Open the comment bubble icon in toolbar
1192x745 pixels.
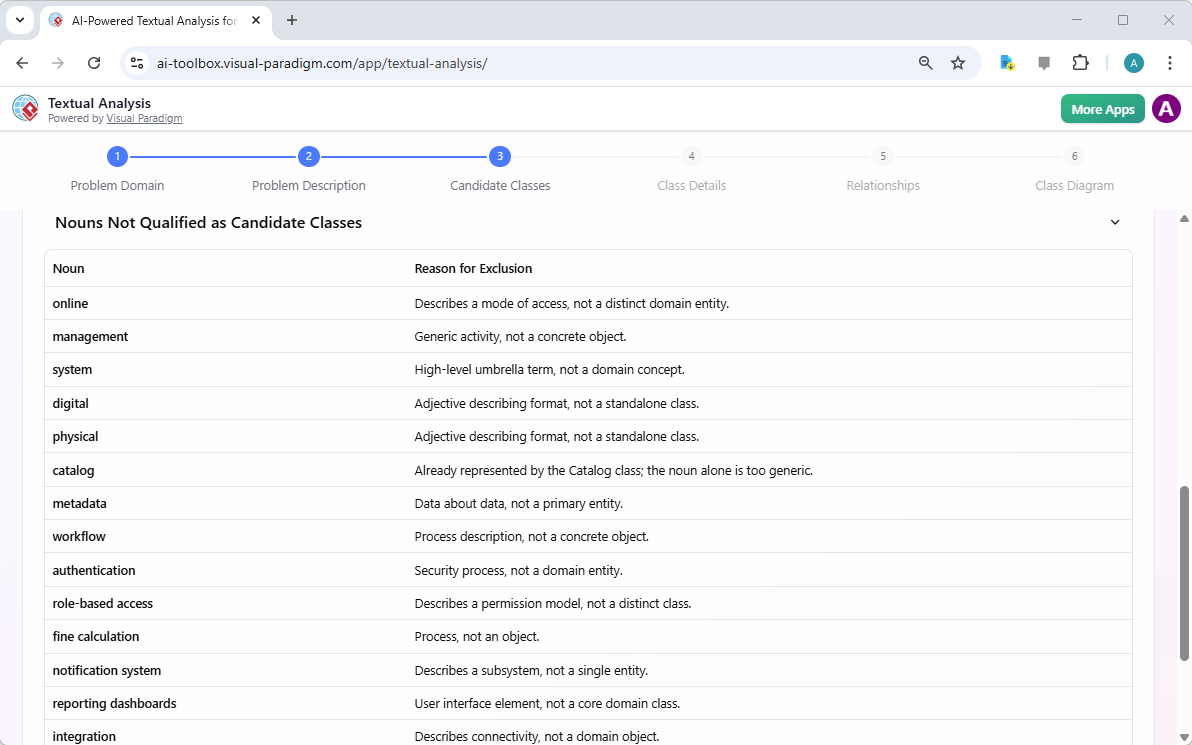[1044, 62]
